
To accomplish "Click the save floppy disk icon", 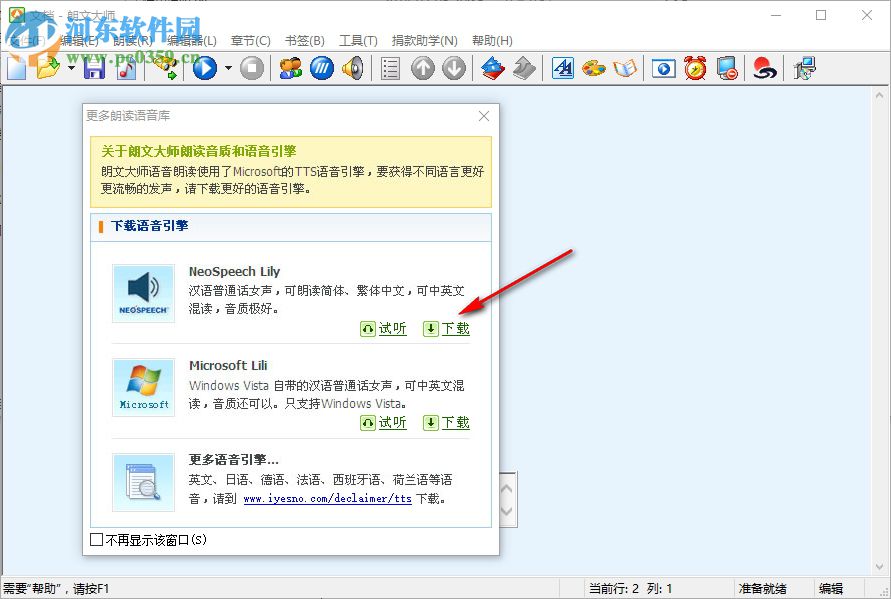I will click(x=94, y=69).
